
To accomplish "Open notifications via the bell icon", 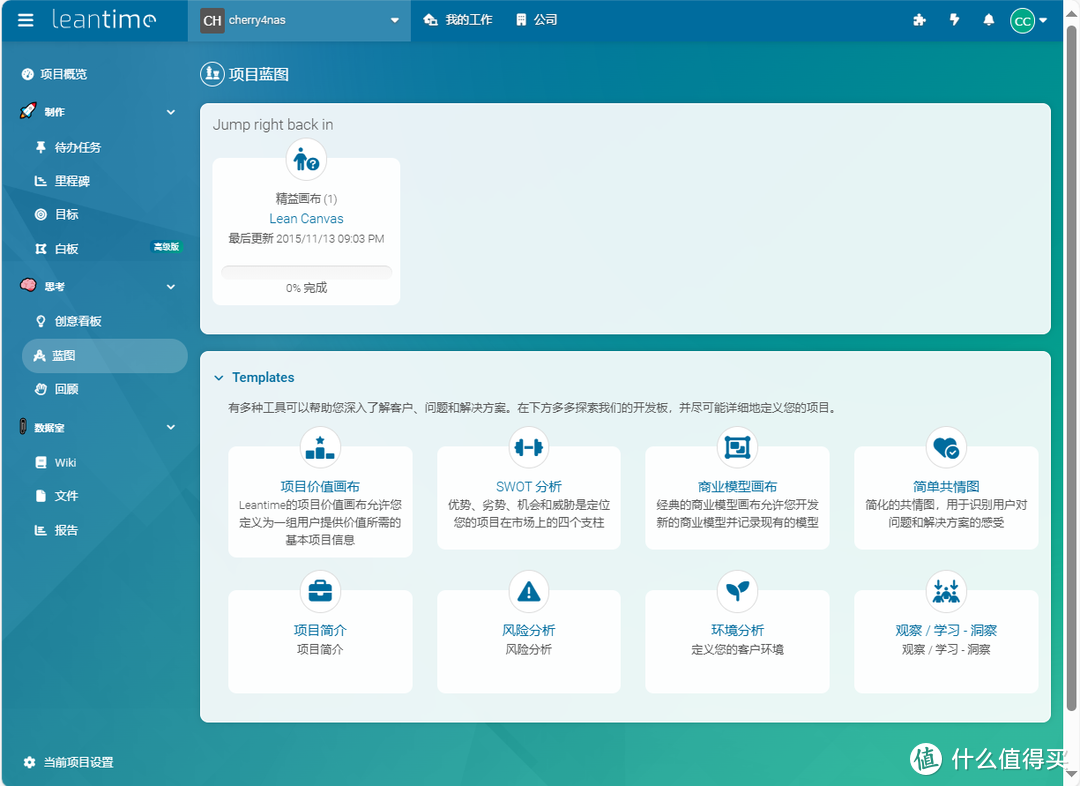I will (990, 19).
